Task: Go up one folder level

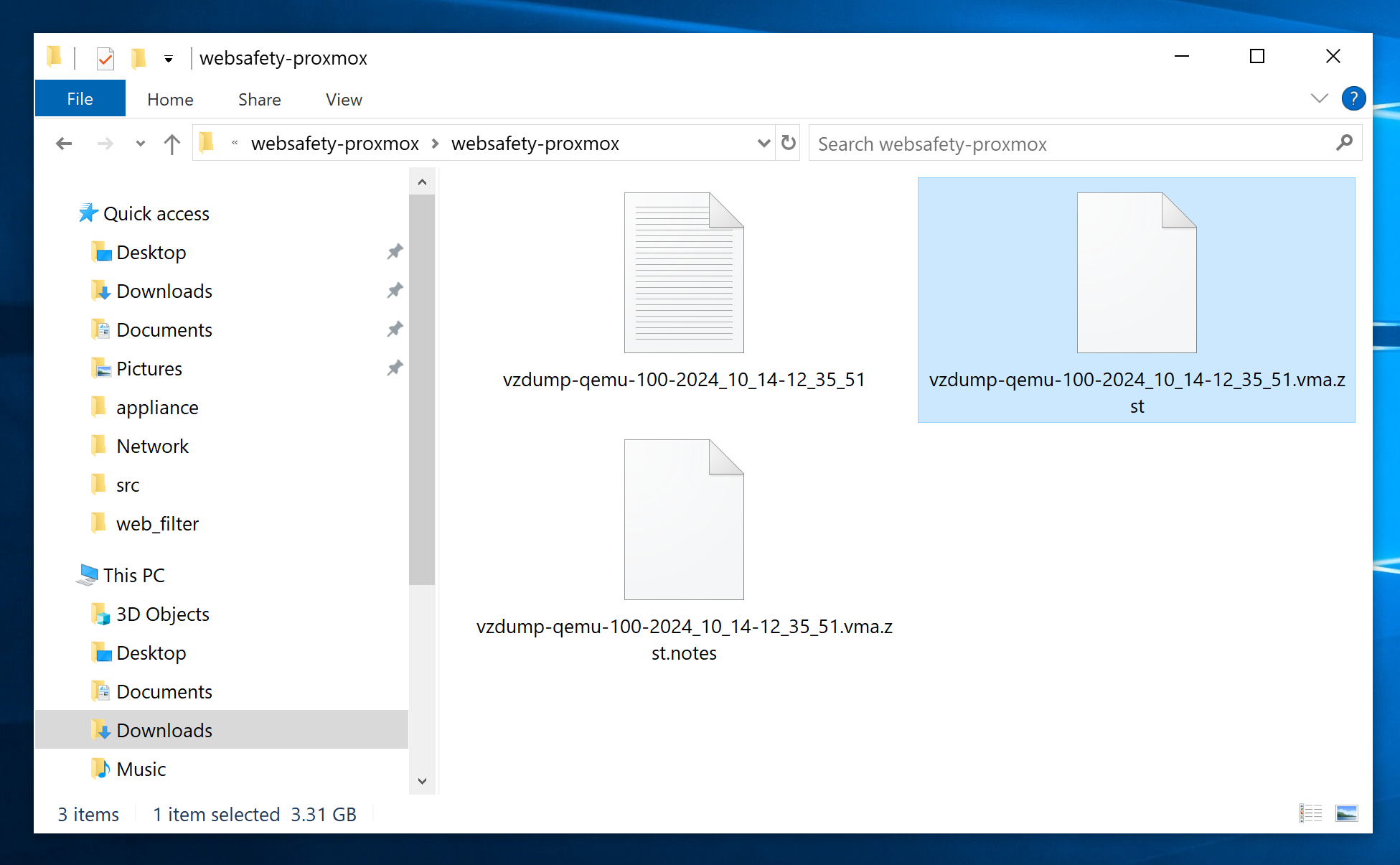Action: coord(172,144)
